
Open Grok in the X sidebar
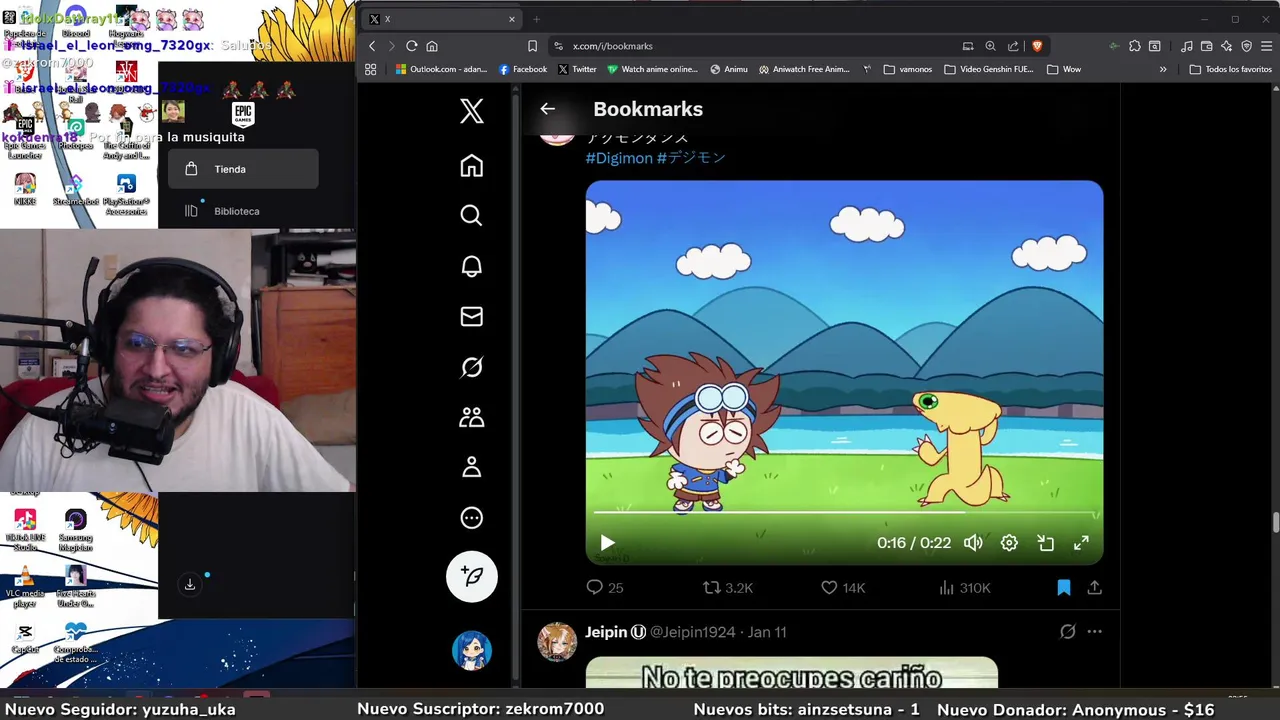[x=471, y=367]
